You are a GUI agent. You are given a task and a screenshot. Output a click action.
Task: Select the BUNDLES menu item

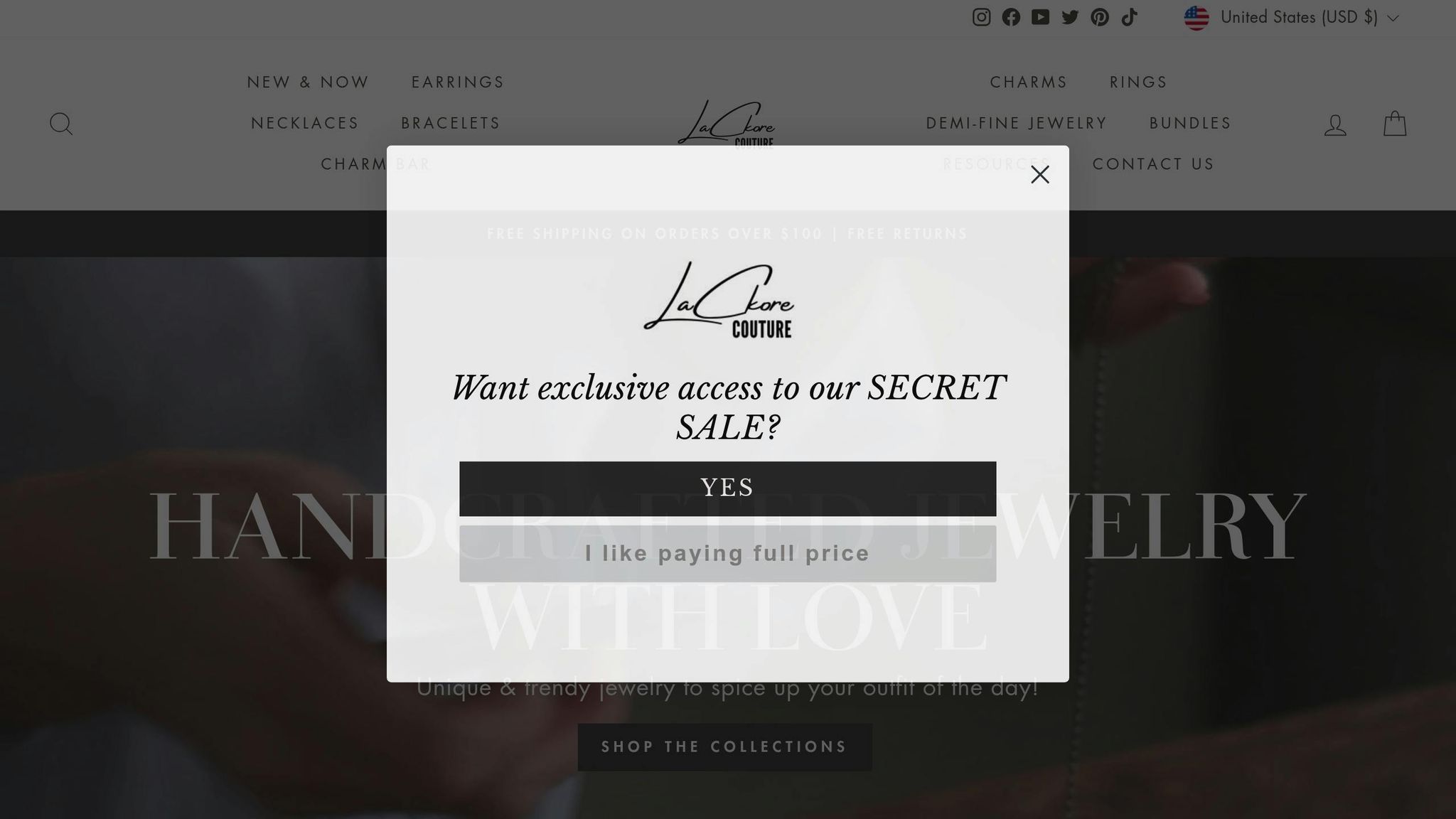coord(1190,123)
